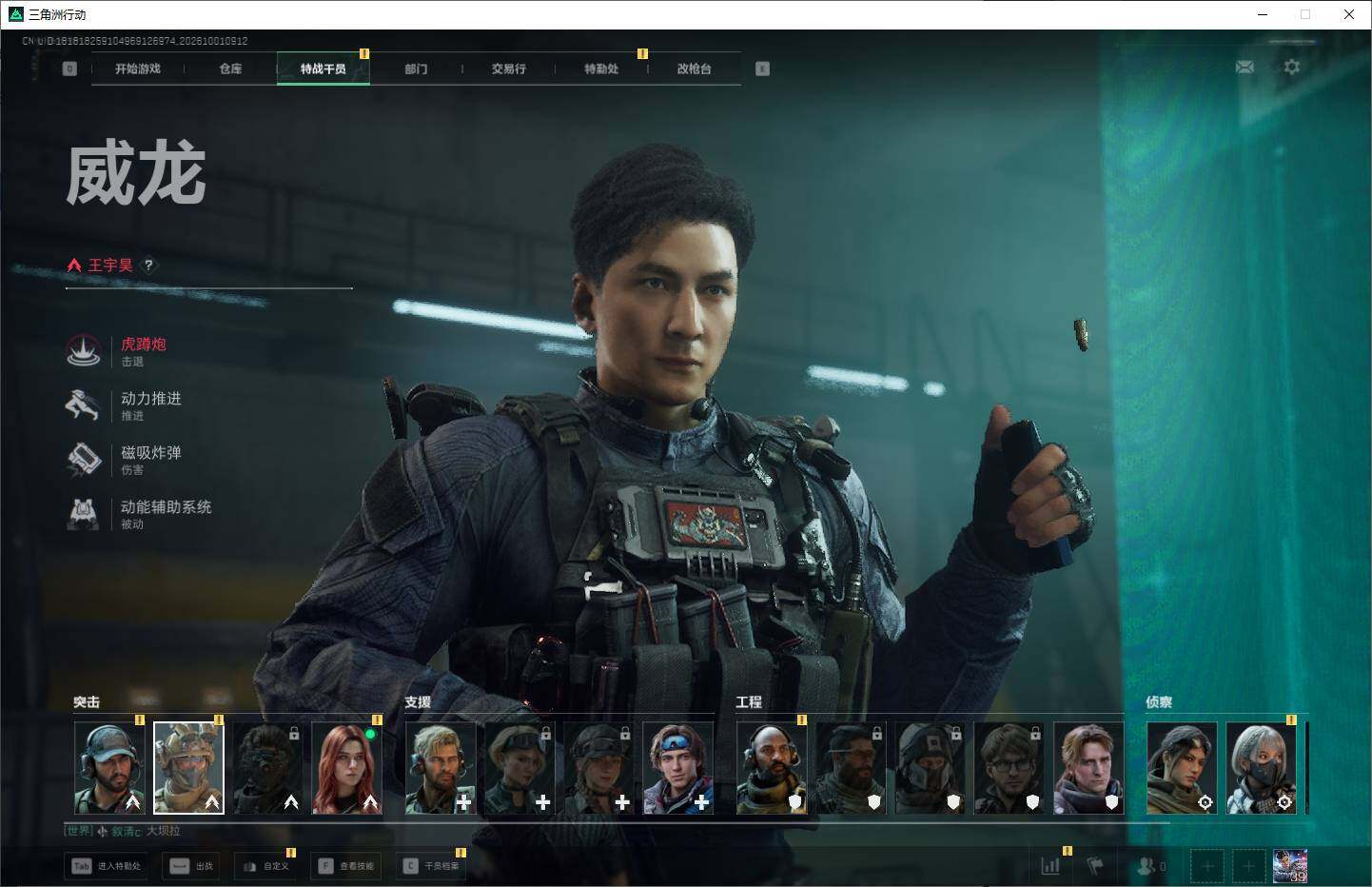Image resolution: width=1372 pixels, height=887 pixels.
Task: Switch to the 开始游戏 tab
Action: 138,69
